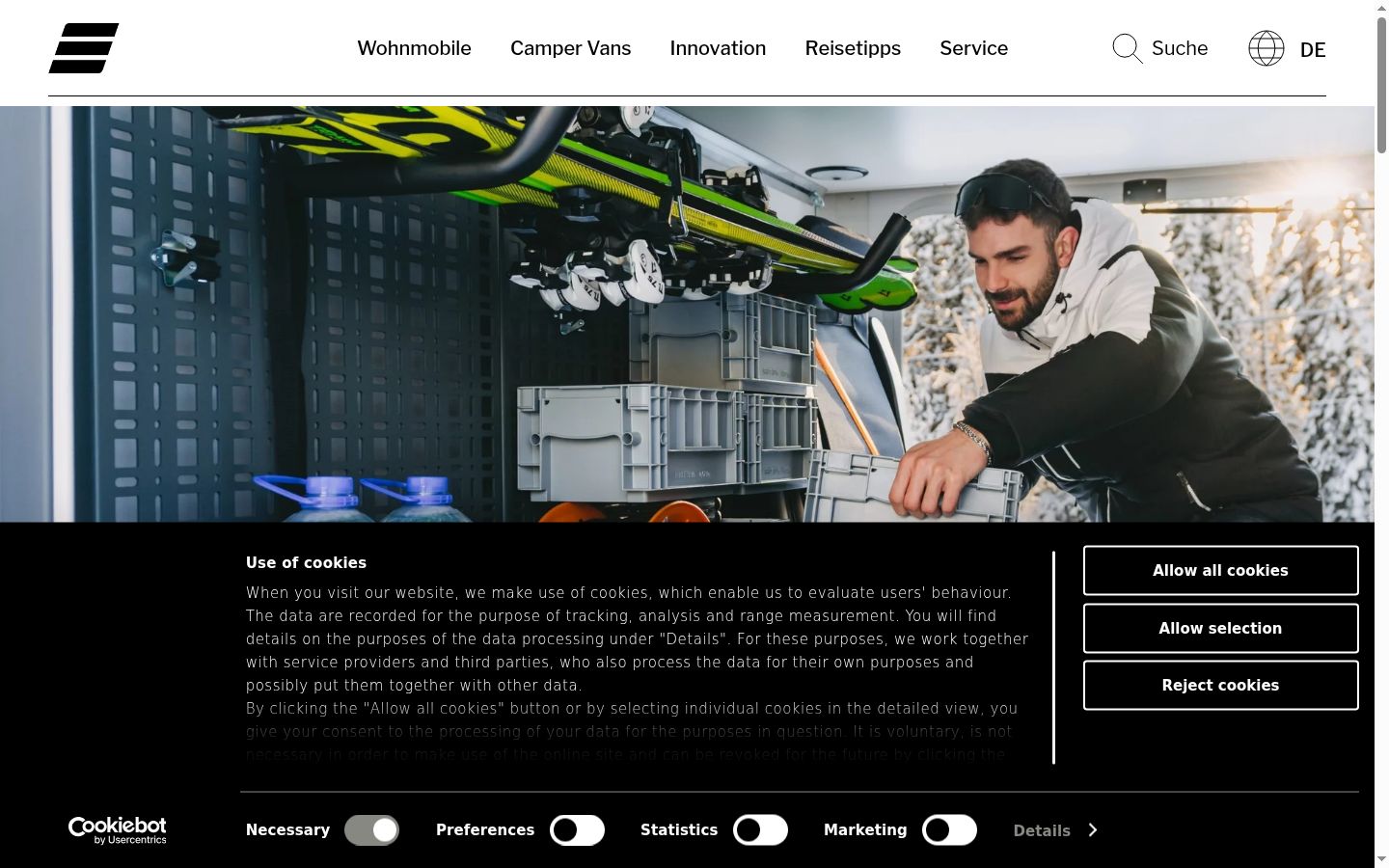Click the page vertical scrollbar thumb
This screenshot has width=1389, height=868.
click(x=1381, y=85)
